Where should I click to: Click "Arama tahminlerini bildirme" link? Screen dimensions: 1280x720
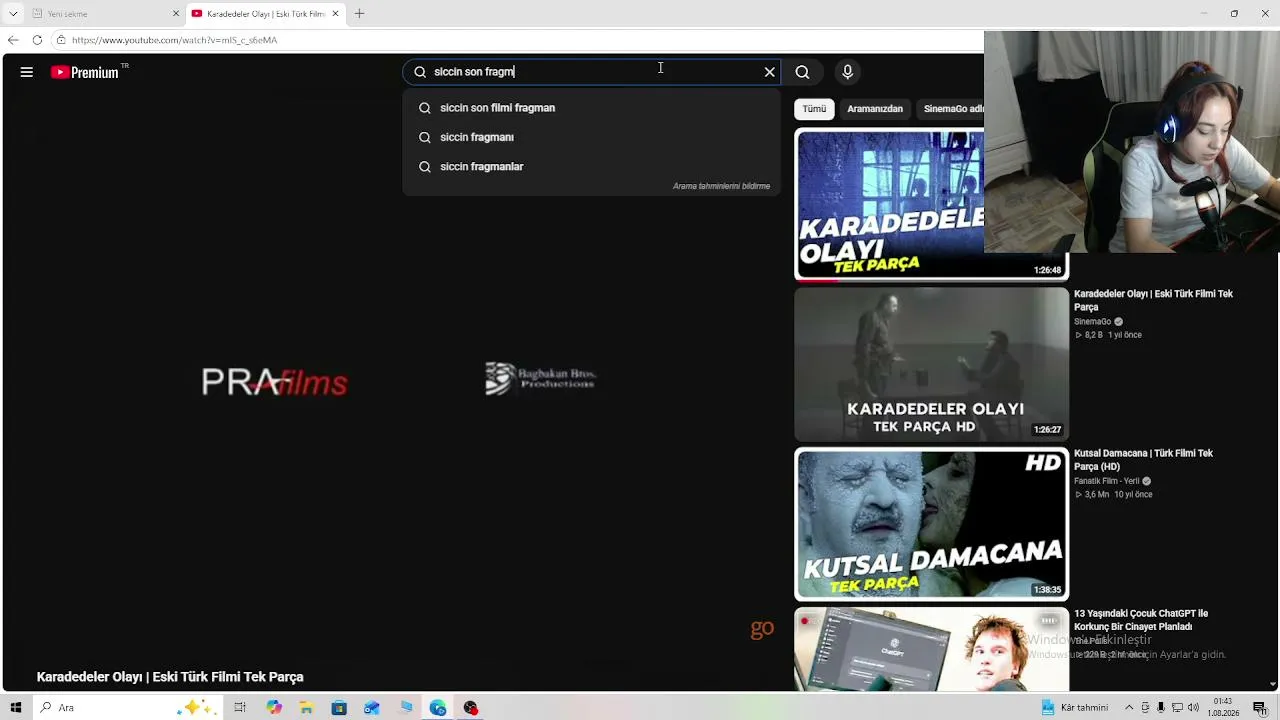click(x=721, y=186)
